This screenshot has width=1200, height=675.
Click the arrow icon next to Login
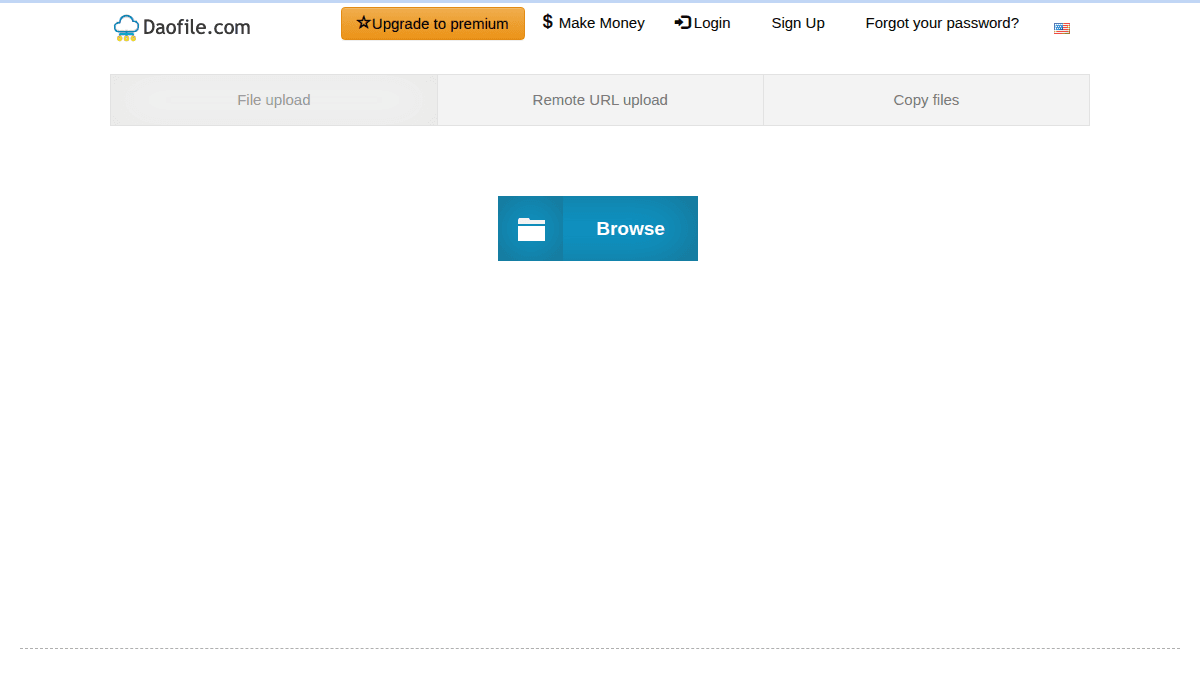683,22
